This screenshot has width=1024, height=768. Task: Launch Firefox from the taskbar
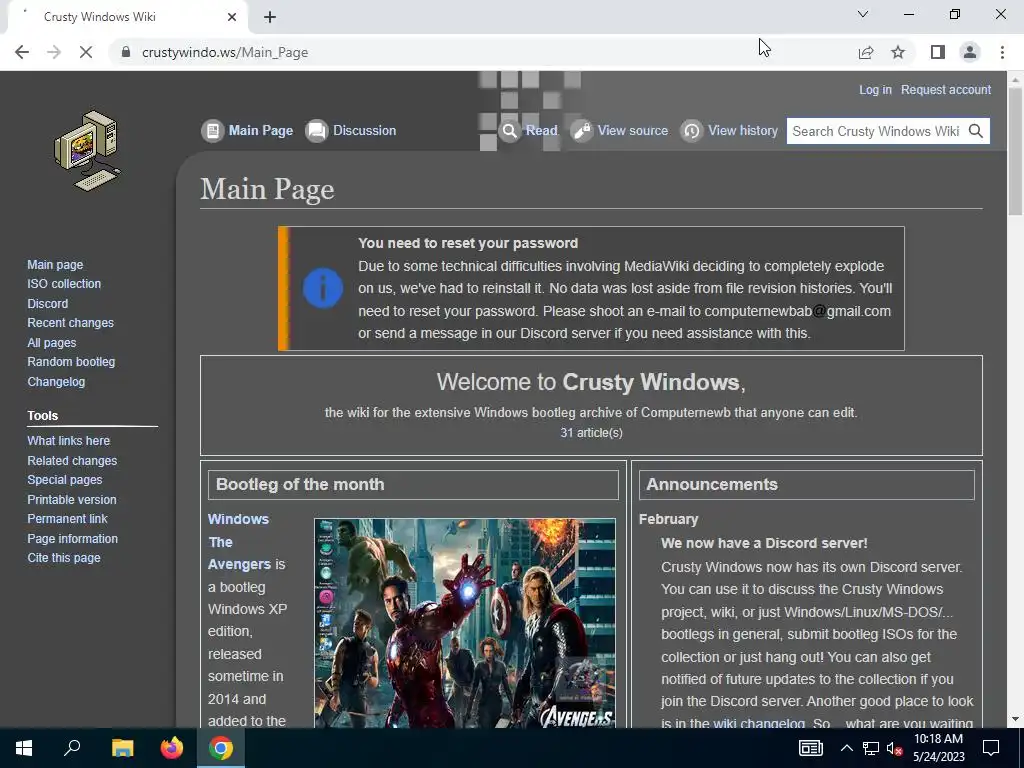(172, 748)
